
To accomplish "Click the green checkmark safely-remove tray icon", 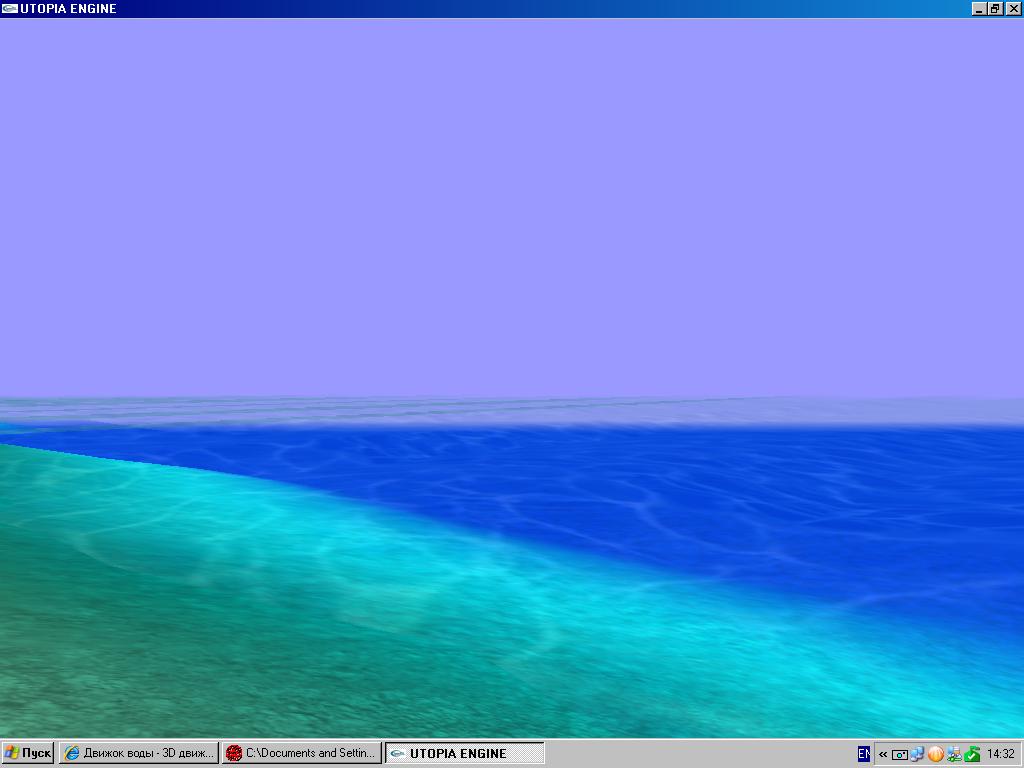I will pyautogui.click(x=972, y=754).
